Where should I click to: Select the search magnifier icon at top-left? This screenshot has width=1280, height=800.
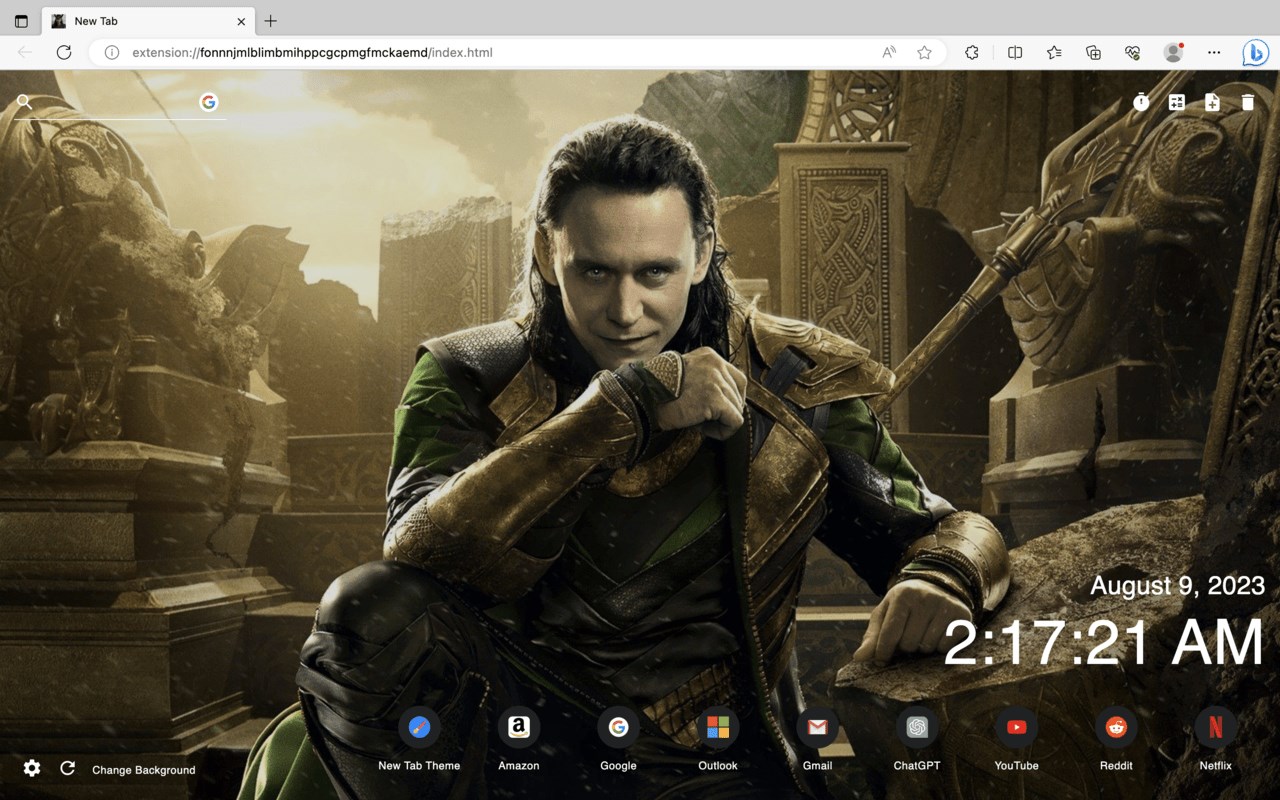[x=24, y=102]
